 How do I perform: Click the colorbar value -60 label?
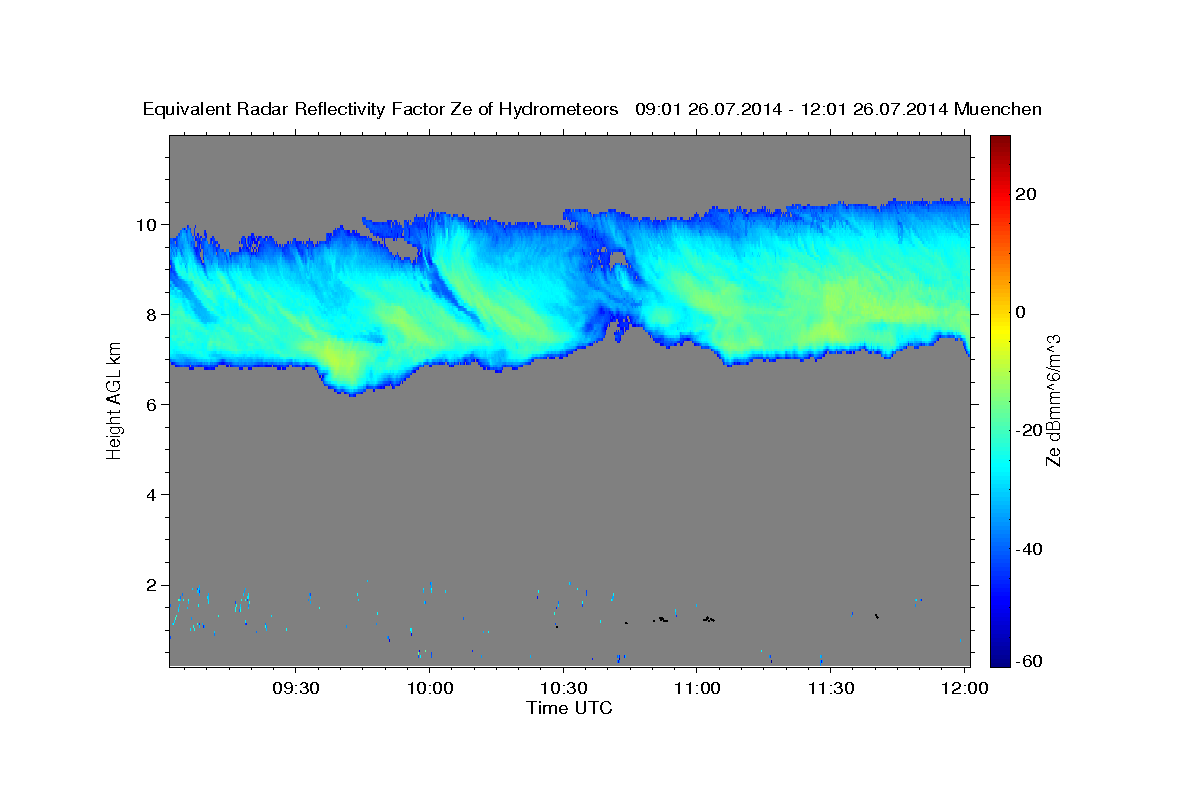pos(1028,661)
